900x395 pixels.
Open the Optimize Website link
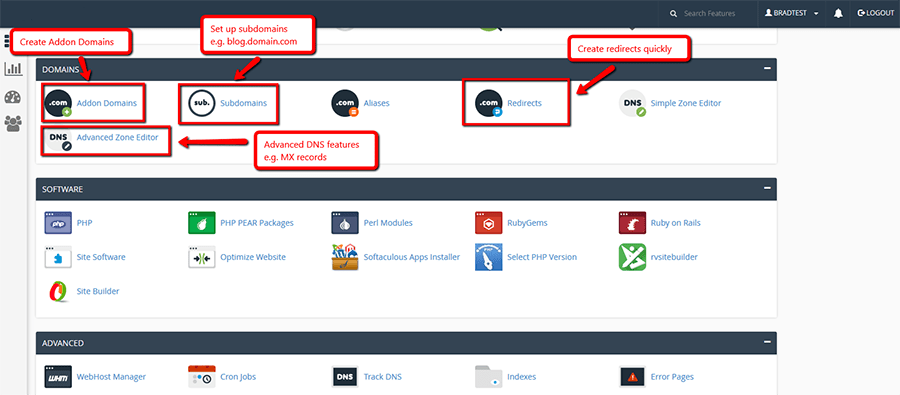click(253, 257)
